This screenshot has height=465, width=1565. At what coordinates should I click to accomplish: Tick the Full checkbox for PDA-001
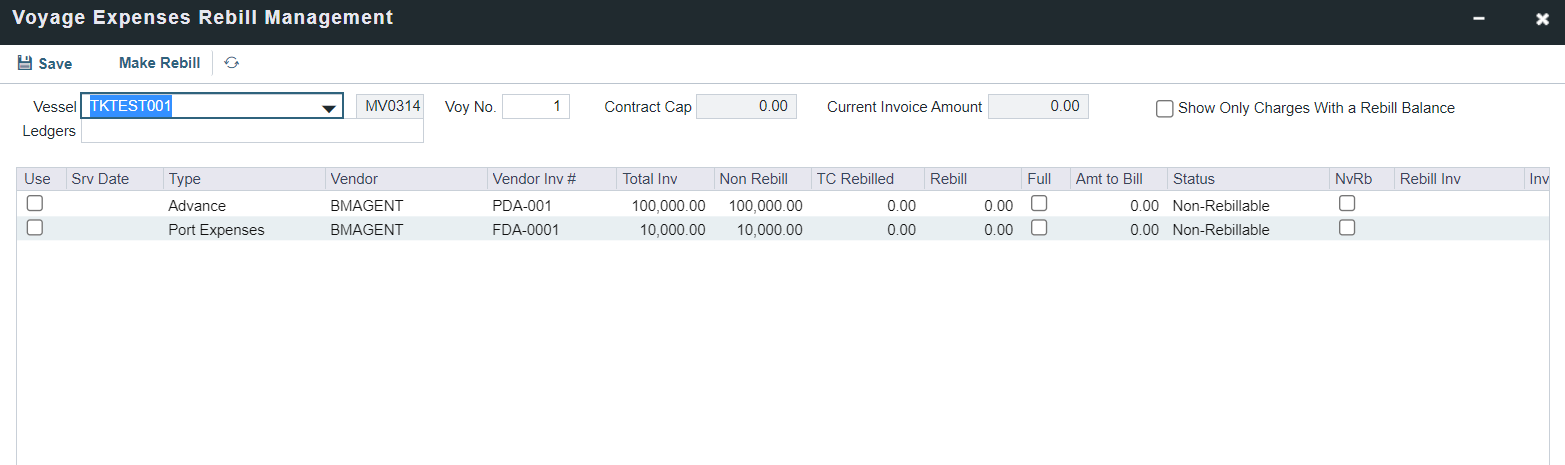[x=1039, y=203]
